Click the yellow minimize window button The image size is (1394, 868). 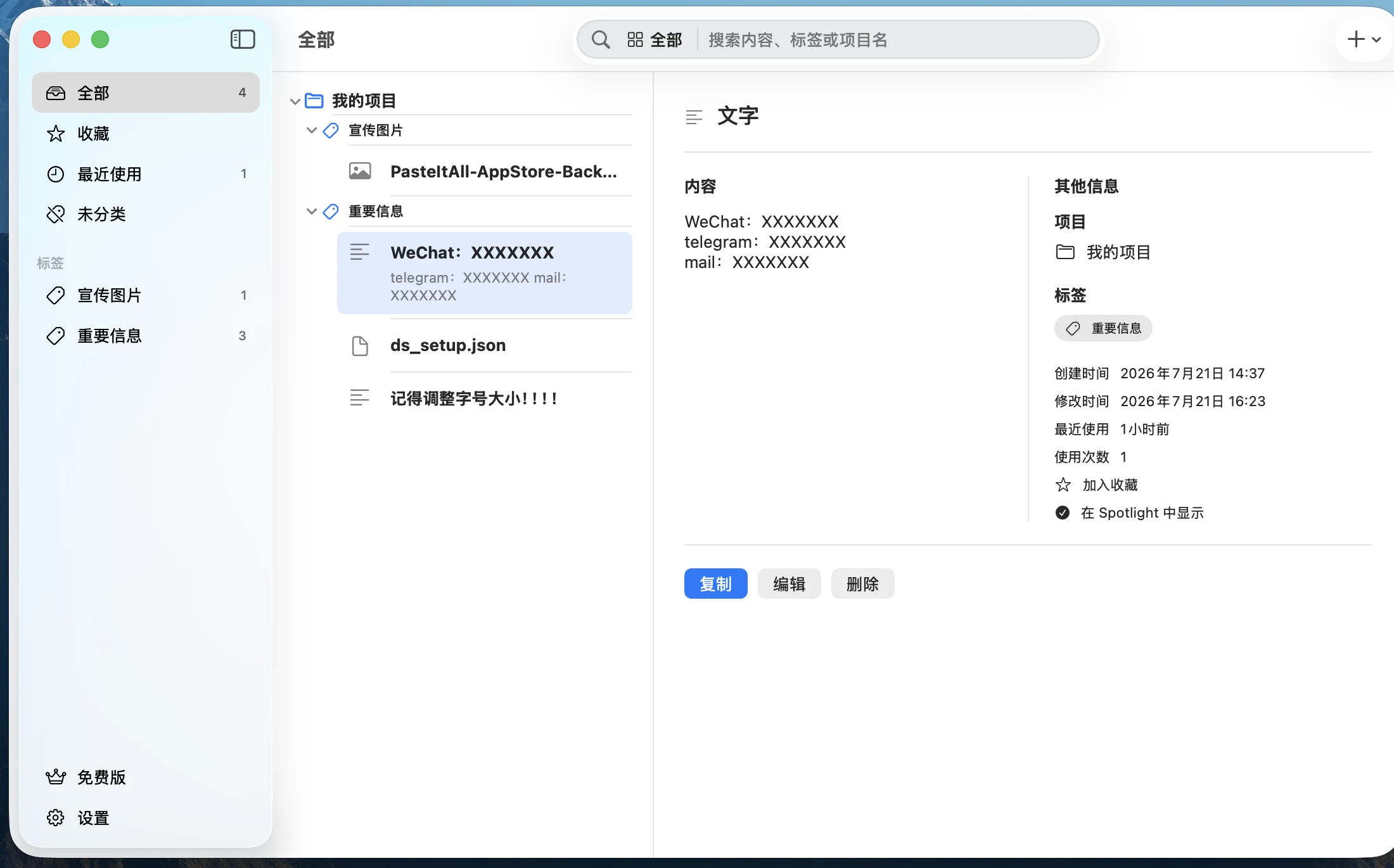71,39
